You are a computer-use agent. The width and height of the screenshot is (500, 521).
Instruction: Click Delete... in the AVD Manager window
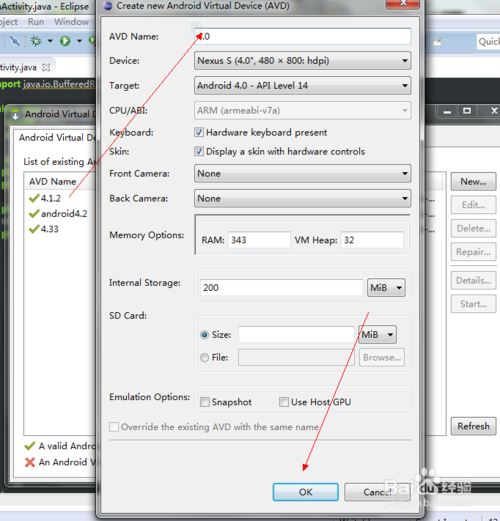pos(473,229)
